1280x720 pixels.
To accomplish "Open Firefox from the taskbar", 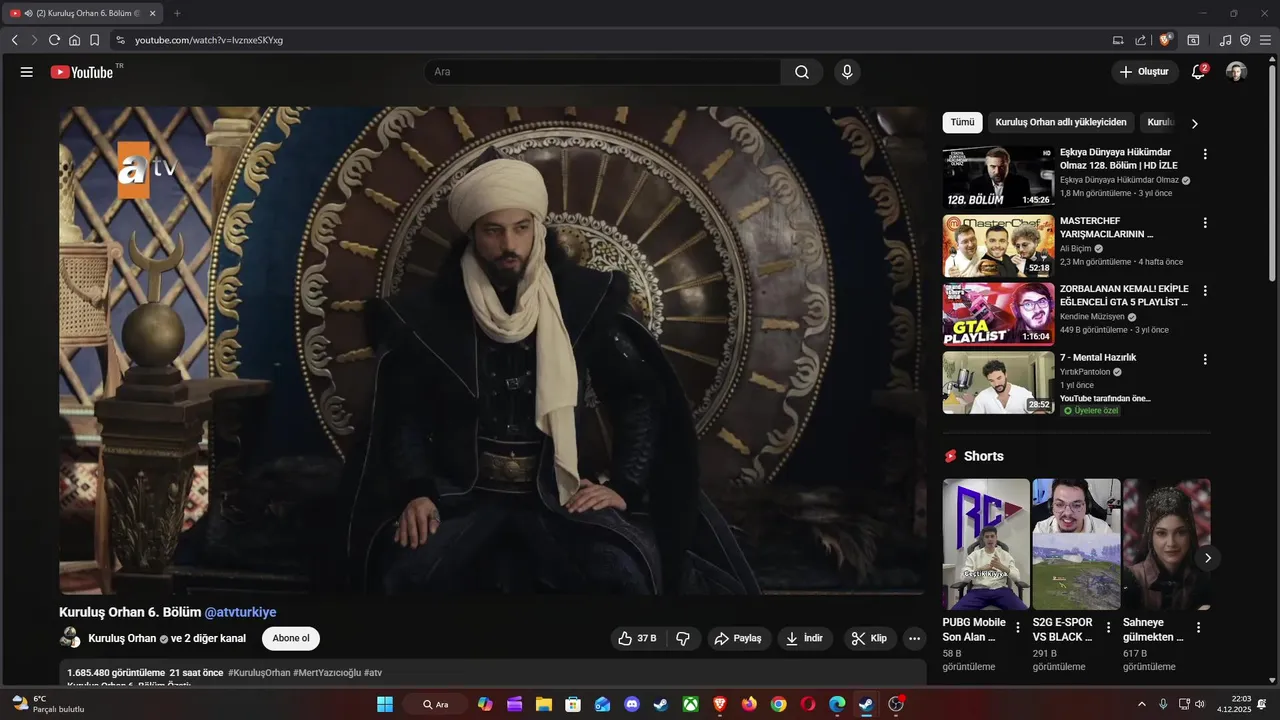I will [x=749, y=704].
